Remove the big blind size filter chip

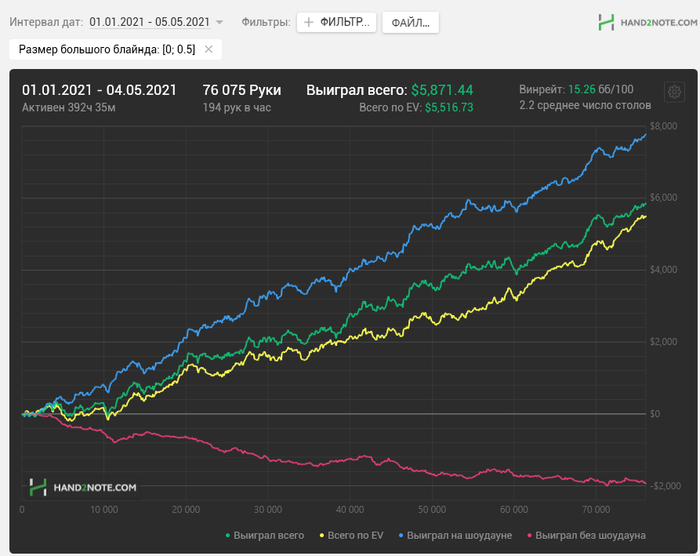tap(208, 49)
